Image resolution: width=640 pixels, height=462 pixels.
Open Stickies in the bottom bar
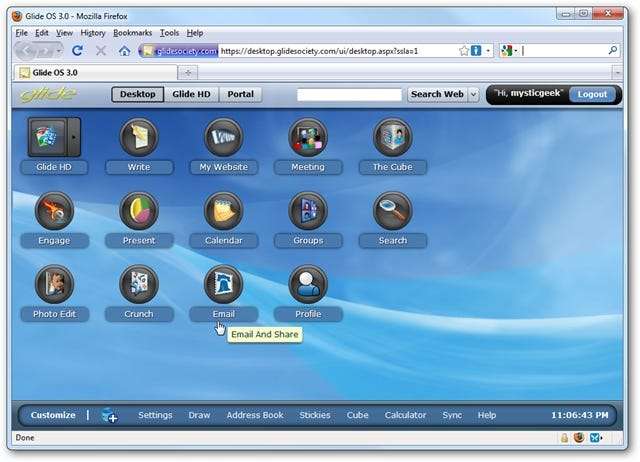315,415
